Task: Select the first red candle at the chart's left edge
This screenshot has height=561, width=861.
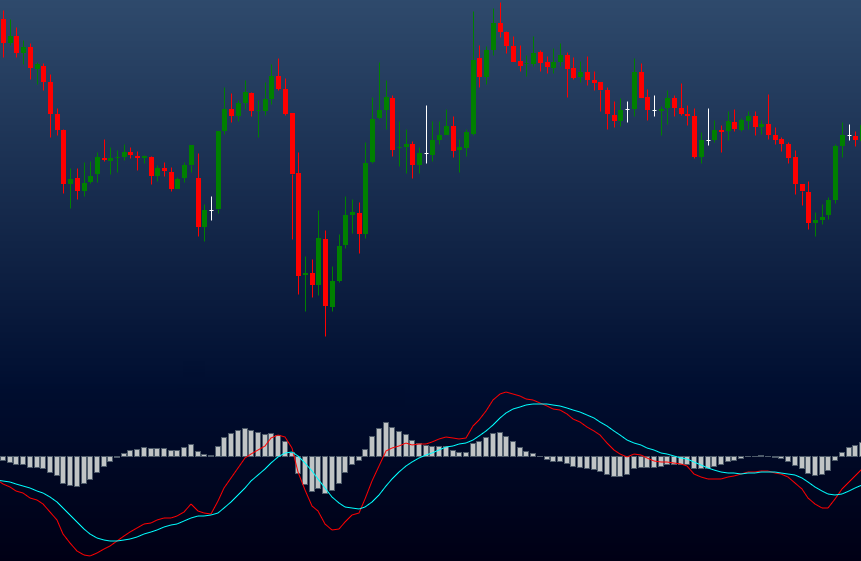Action: tap(3, 31)
